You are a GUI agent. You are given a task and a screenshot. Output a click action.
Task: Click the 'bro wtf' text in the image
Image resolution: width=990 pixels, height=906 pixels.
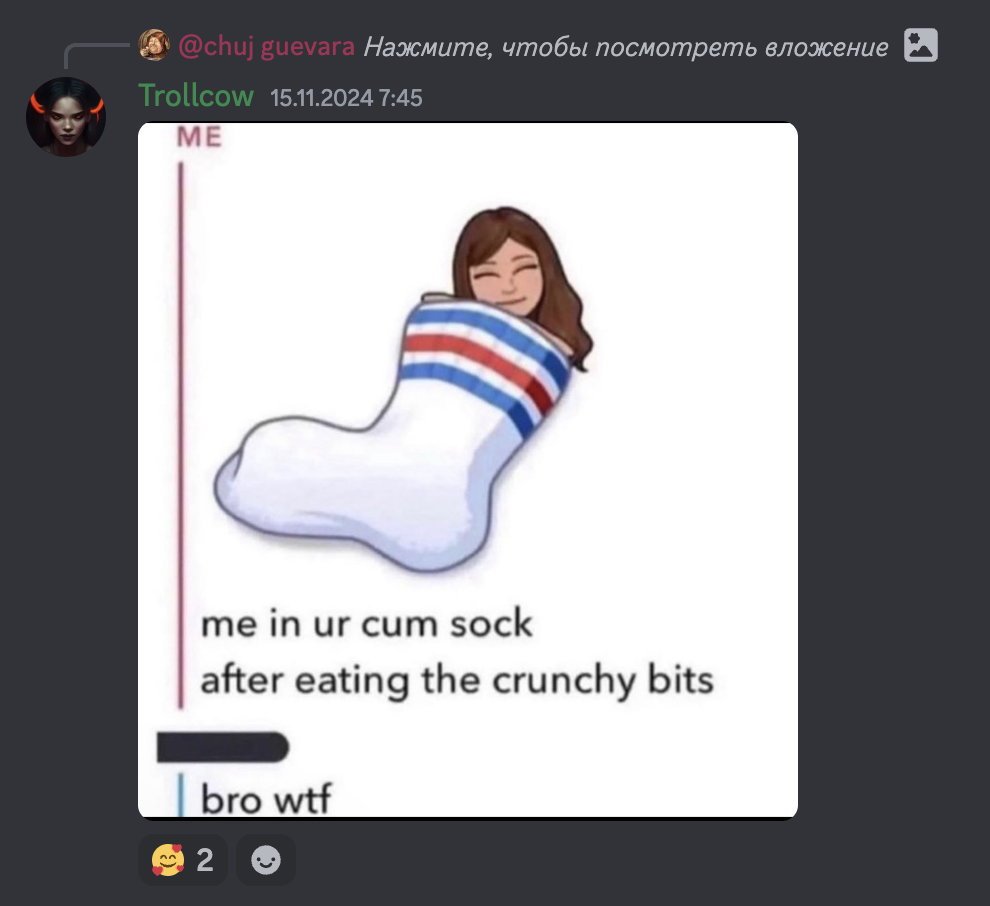[266, 799]
